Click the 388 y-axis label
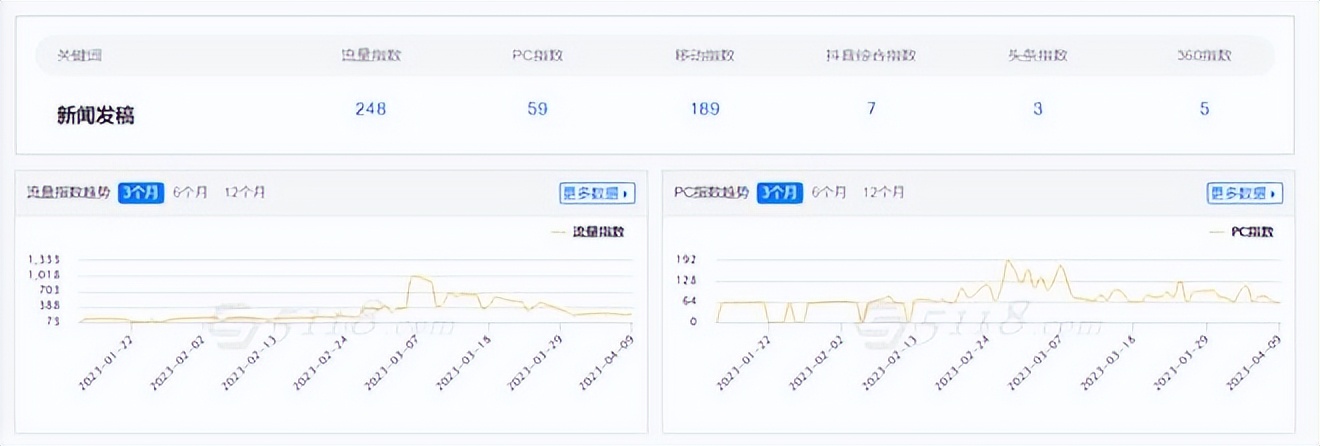This screenshot has width=1320, height=446. [x=50, y=306]
